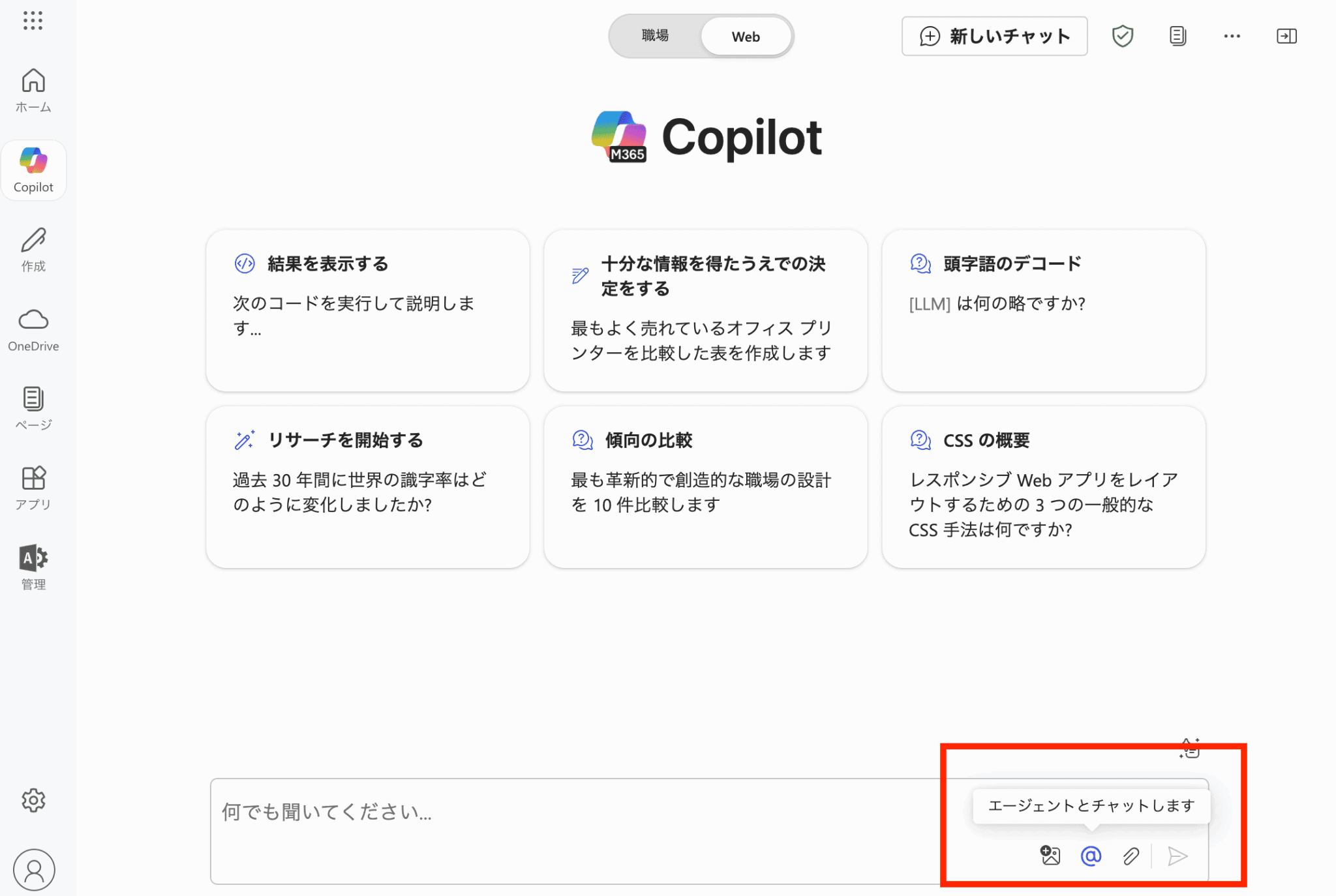This screenshot has height=896, width=1336.
Task: Open 管理 admin icon in sidebar
Action: (x=33, y=567)
